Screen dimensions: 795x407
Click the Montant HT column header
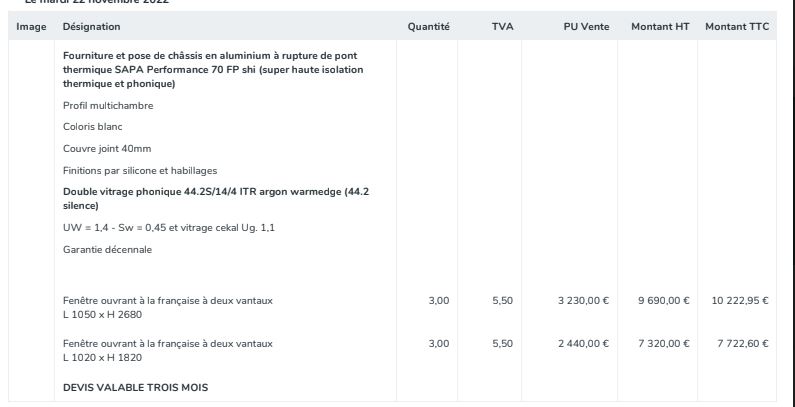point(660,25)
